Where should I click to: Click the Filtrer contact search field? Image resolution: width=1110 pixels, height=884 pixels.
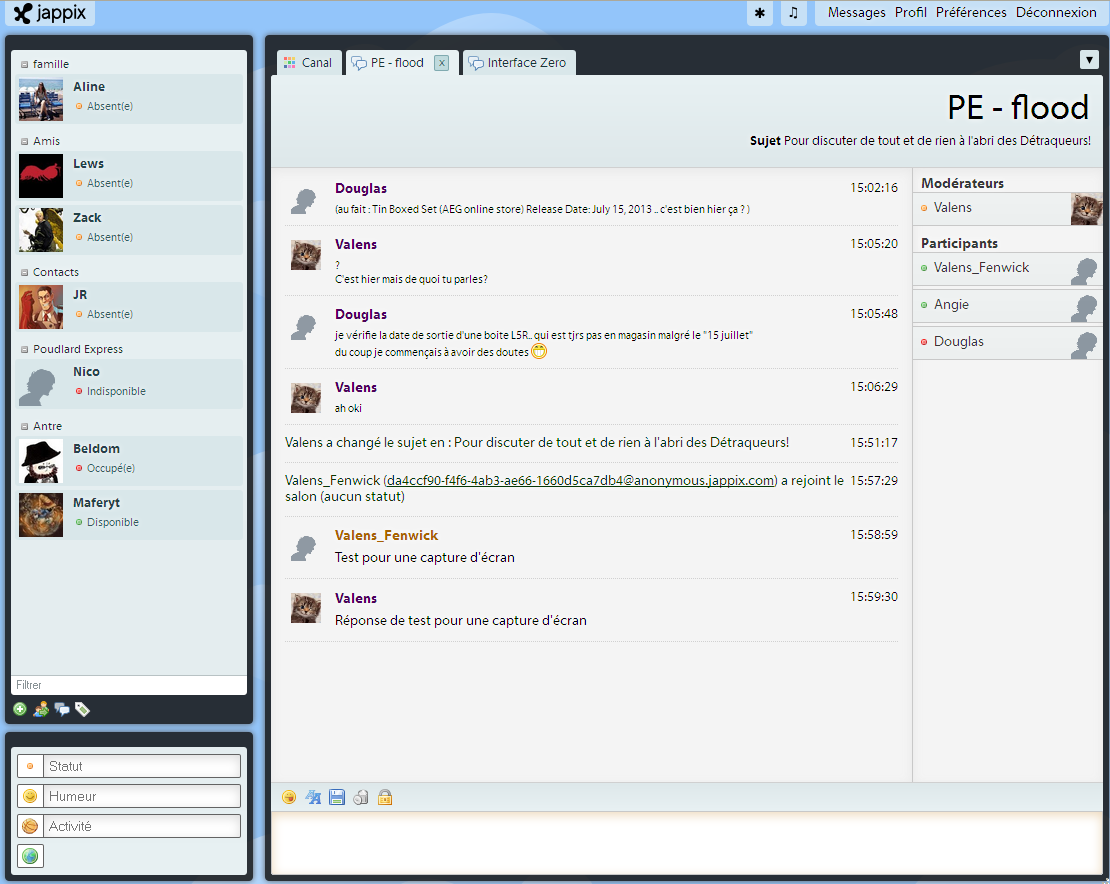128,685
